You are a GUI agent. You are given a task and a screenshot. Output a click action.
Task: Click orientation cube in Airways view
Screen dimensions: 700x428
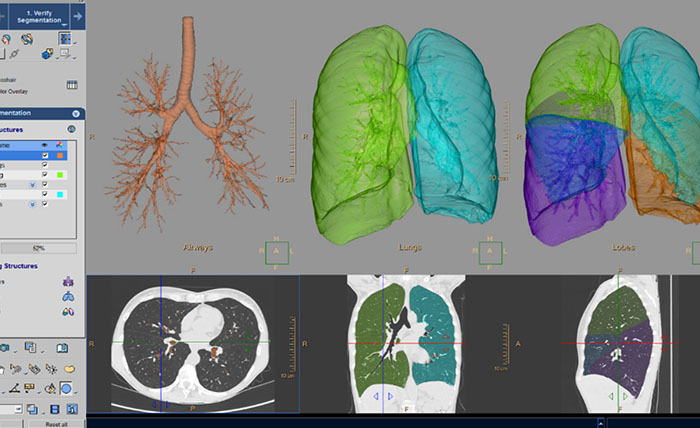pos(277,253)
